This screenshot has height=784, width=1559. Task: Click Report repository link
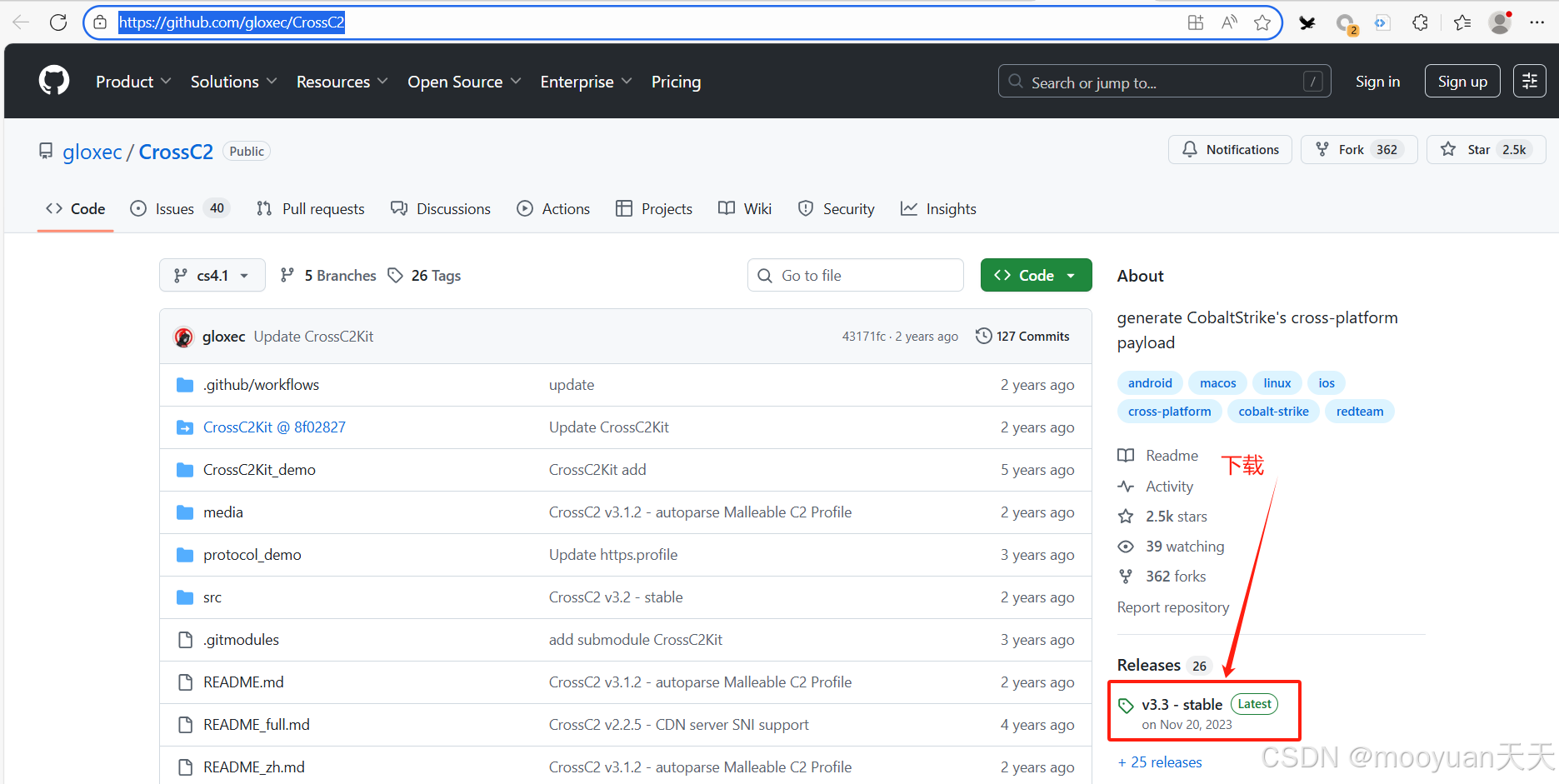click(1173, 607)
